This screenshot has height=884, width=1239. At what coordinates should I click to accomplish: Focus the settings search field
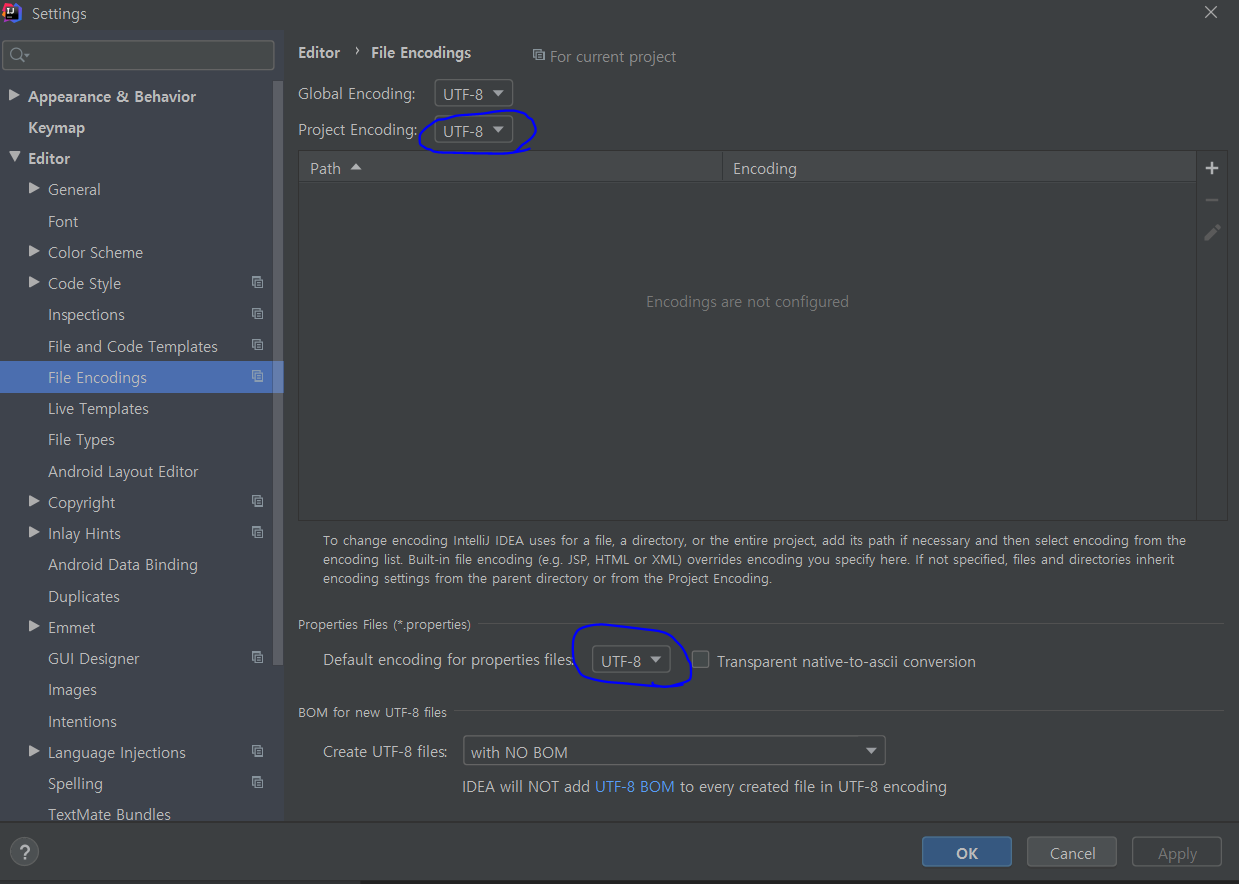pyautogui.click(x=138, y=55)
